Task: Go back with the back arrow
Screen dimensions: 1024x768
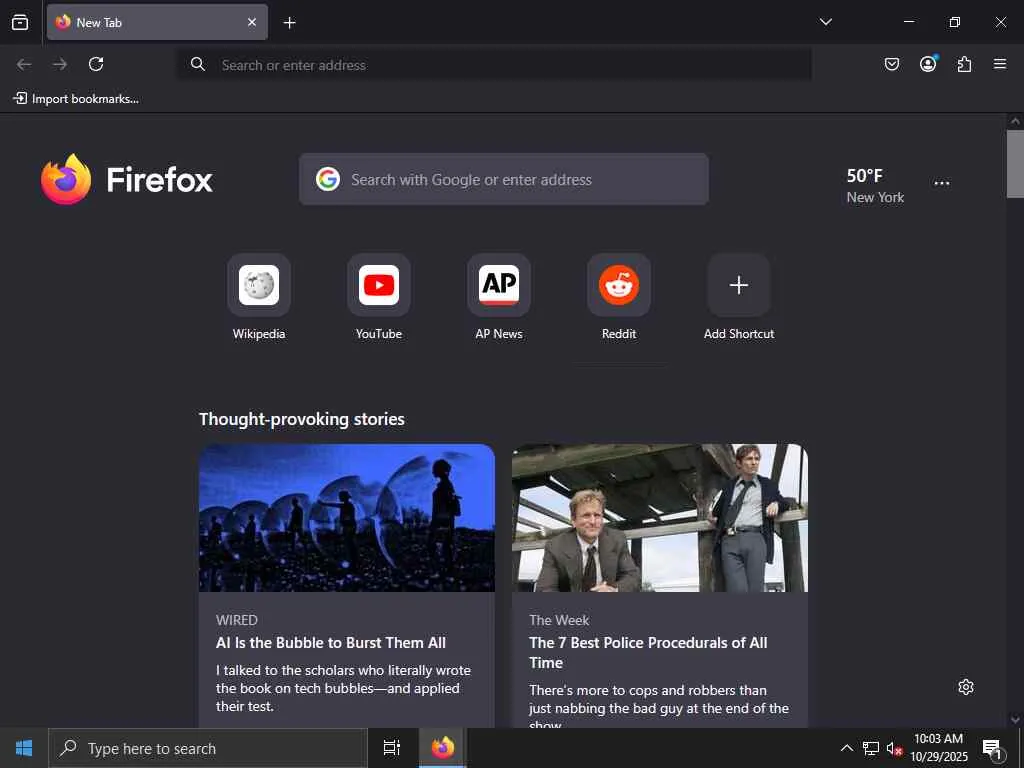Action: (x=24, y=64)
